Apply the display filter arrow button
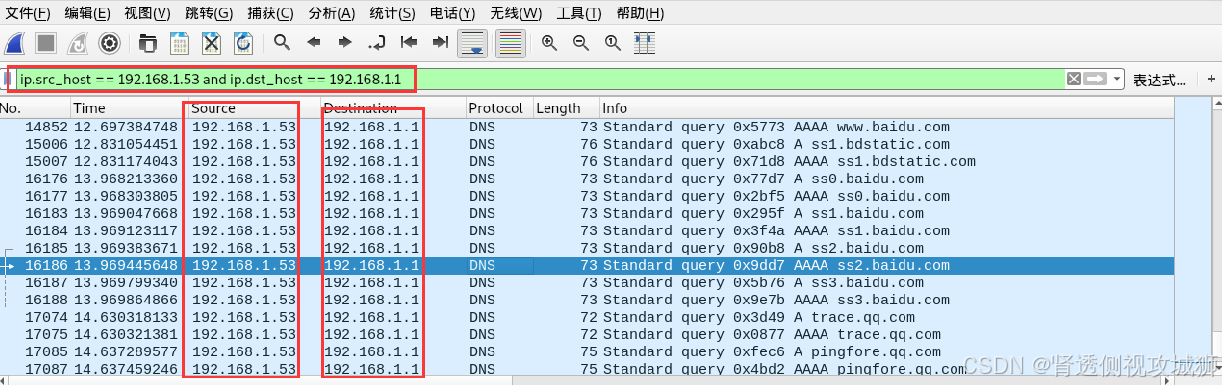This screenshot has width=1222, height=385. point(1095,79)
